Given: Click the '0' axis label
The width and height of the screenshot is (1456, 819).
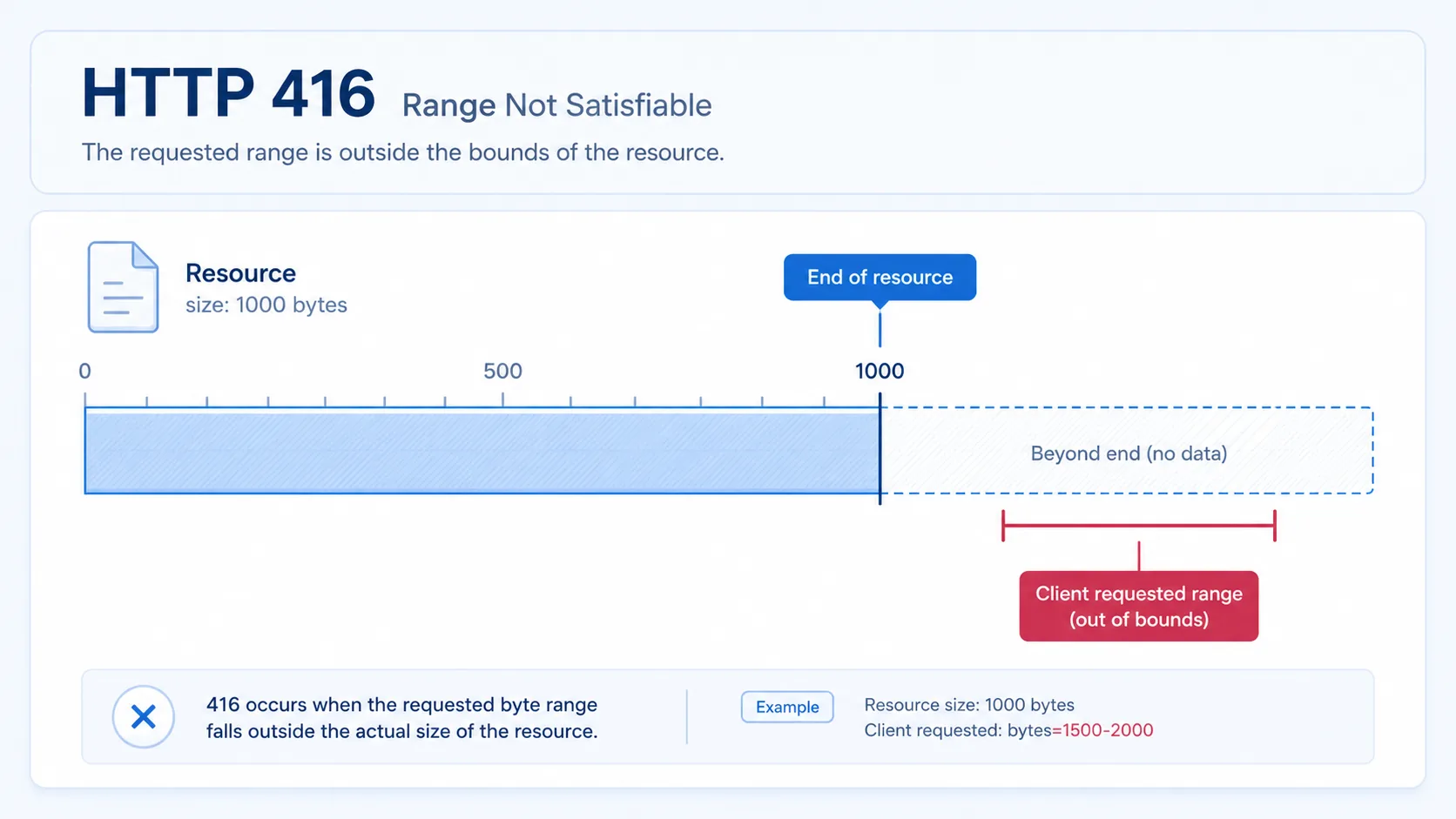Looking at the screenshot, I should 84,372.
